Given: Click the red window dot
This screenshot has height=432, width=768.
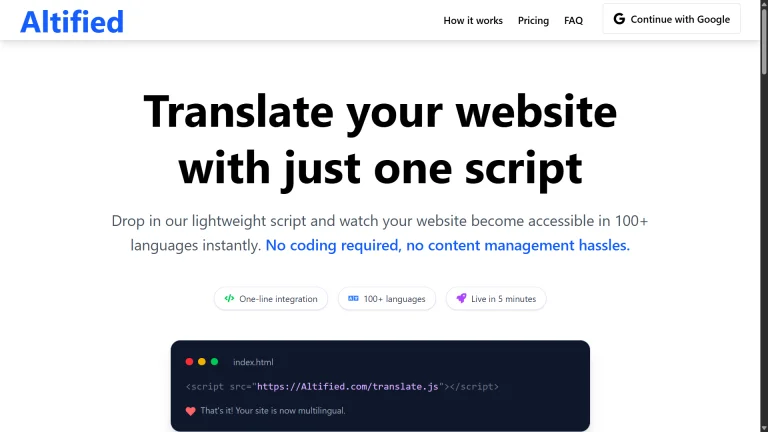Looking at the screenshot, I should (x=189, y=362).
